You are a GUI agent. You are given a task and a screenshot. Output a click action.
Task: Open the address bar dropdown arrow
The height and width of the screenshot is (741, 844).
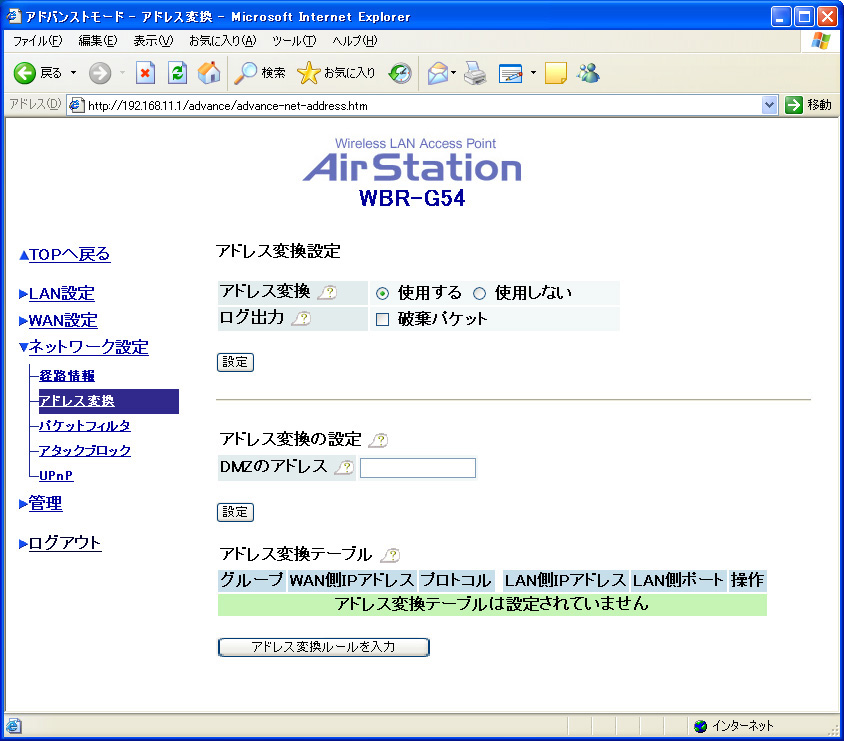coord(769,105)
